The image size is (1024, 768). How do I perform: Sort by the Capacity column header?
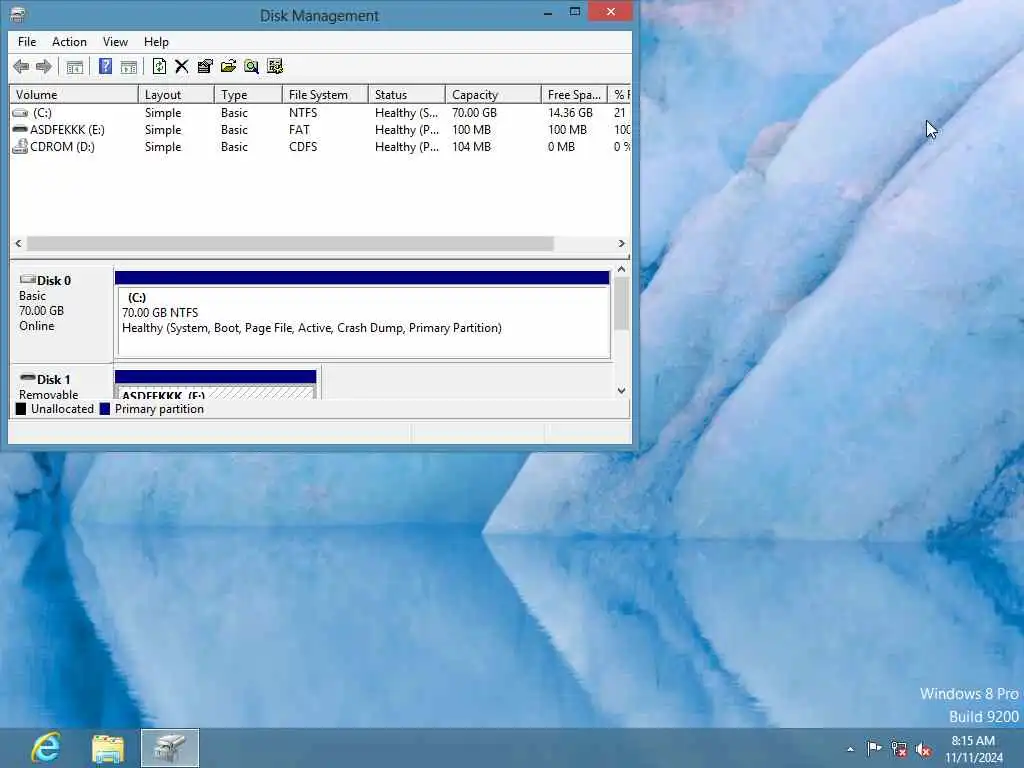[x=493, y=95]
